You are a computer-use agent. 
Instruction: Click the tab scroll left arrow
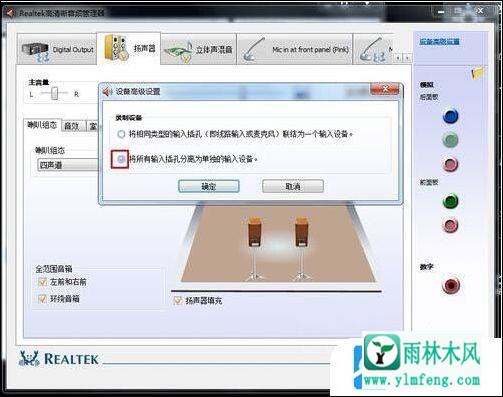(398, 58)
